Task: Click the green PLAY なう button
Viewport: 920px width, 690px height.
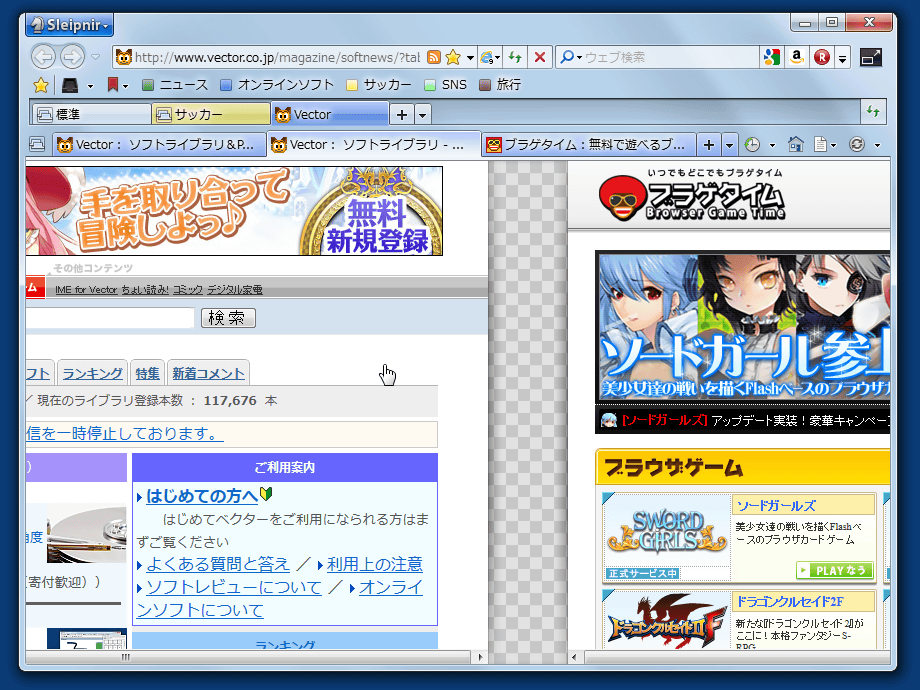Action: (x=834, y=570)
